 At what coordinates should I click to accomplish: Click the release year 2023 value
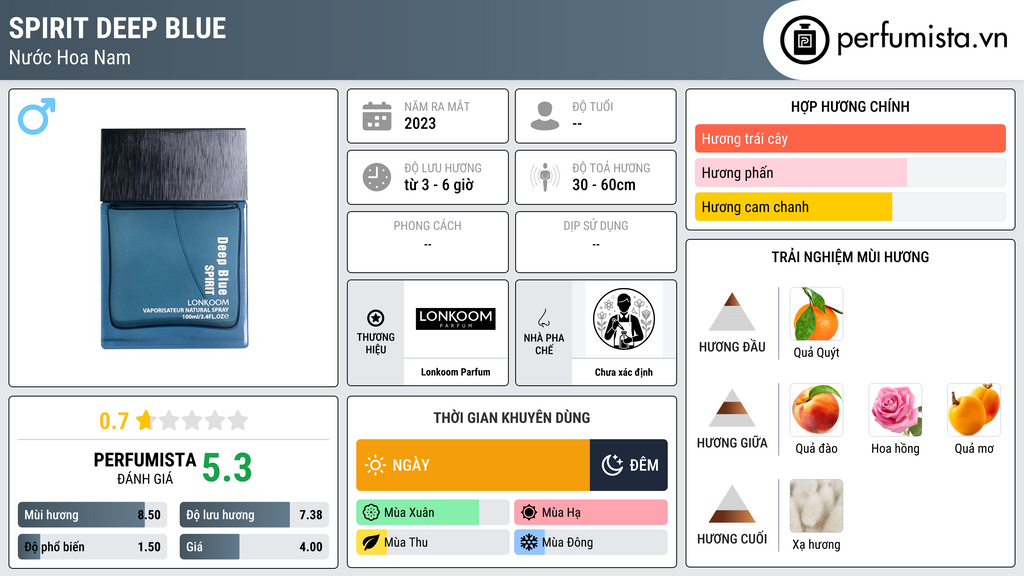click(x=420, y=123)
